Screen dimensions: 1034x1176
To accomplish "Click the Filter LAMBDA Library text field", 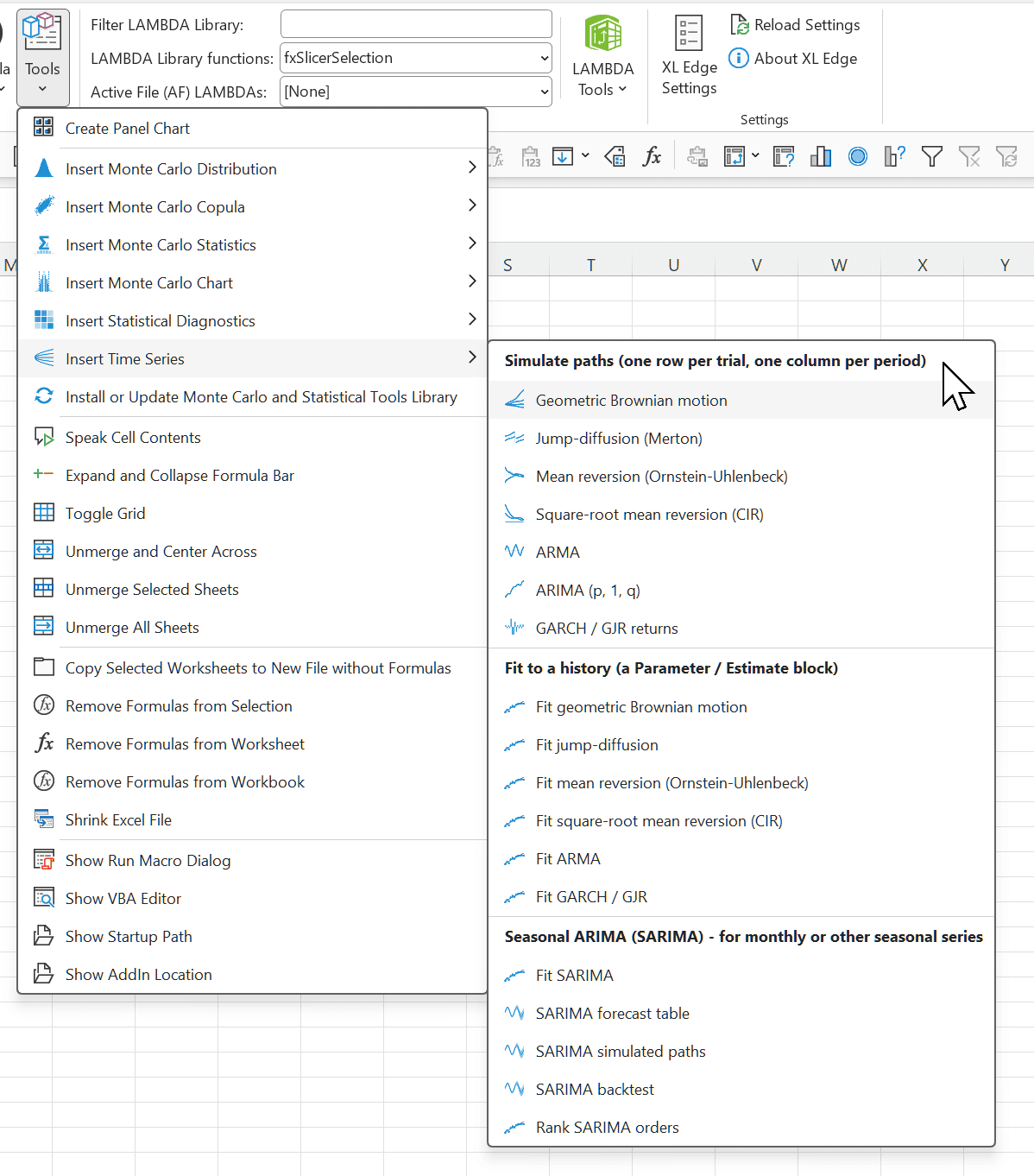I will point(416,24).
